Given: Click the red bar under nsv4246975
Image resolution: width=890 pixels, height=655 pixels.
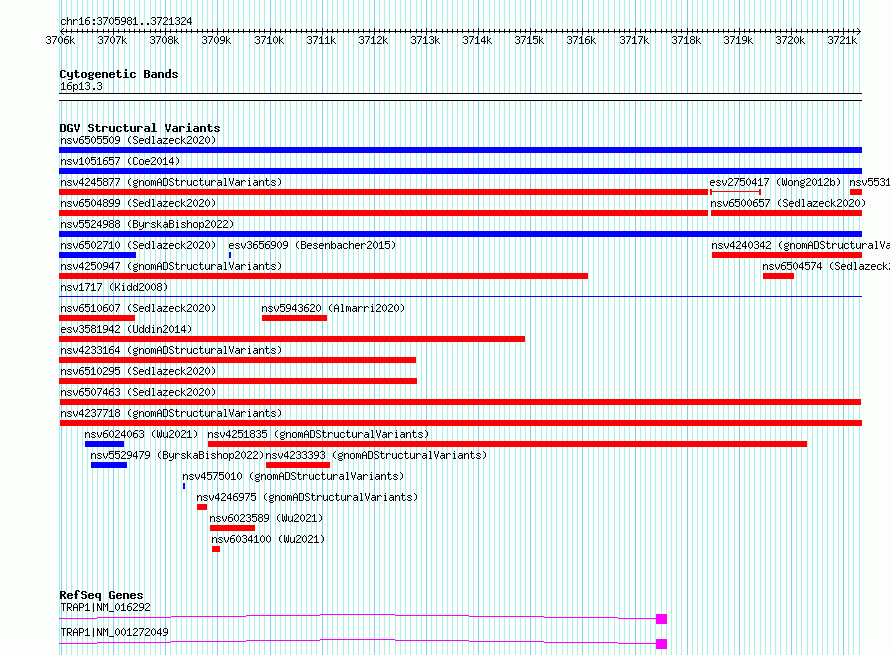Looking at the screenshot, I should click(x=202, y=507).
